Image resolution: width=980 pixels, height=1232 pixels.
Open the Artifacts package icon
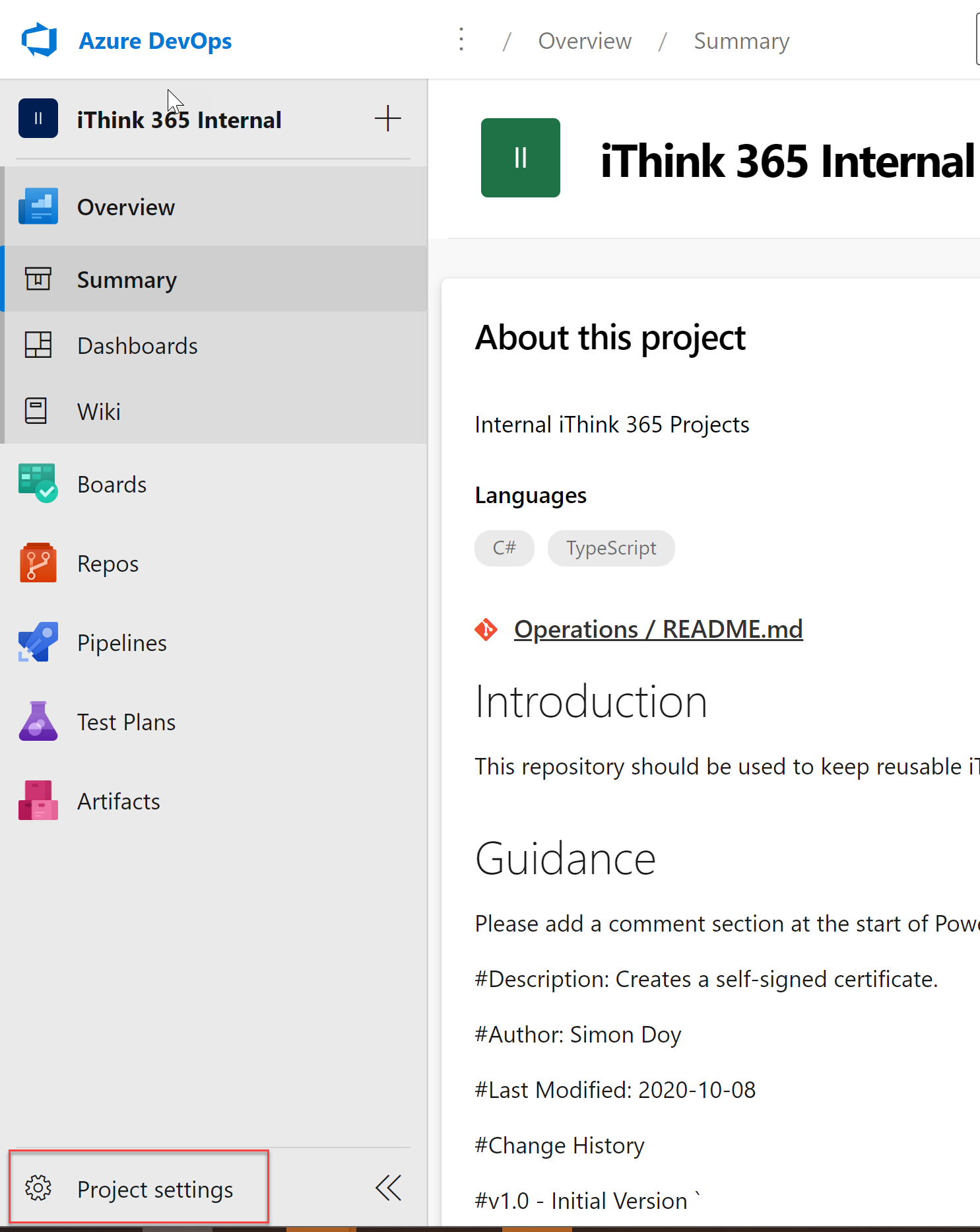[38, 801]
